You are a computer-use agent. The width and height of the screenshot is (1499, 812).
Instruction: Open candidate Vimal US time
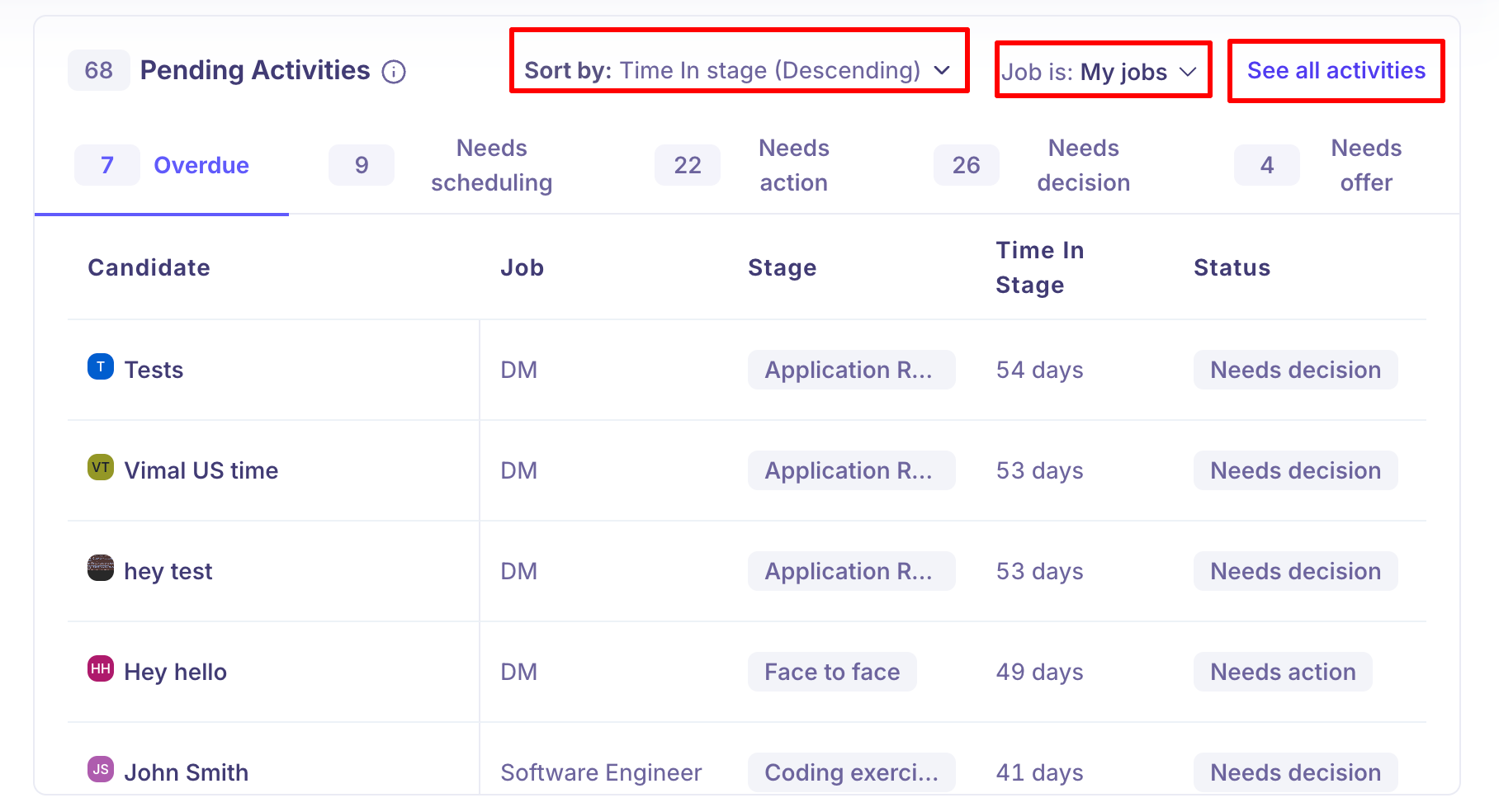(x=201, y=470)
